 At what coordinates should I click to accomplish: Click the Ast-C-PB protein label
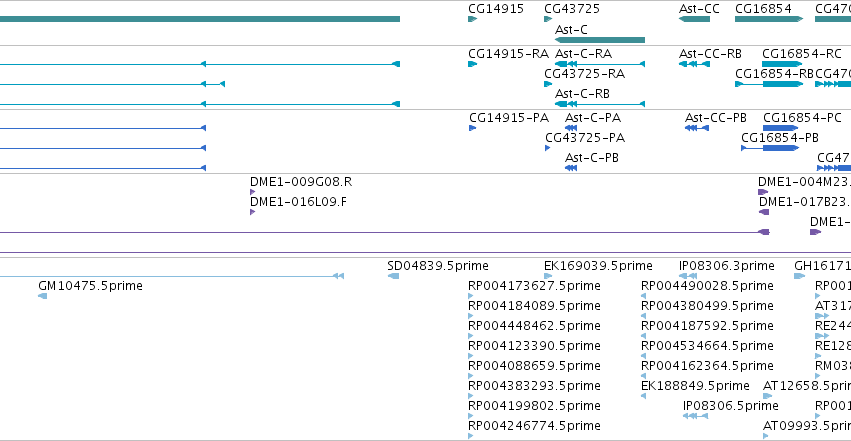click(592, 158)
